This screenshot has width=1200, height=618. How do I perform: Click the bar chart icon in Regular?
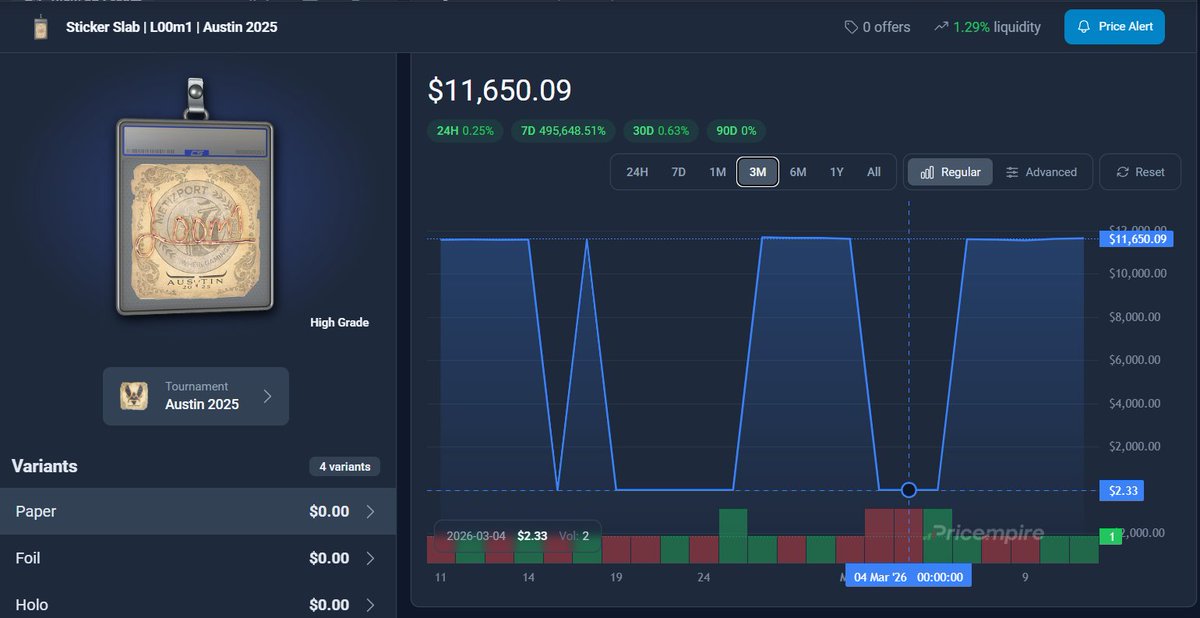click(x=927, y=172)
